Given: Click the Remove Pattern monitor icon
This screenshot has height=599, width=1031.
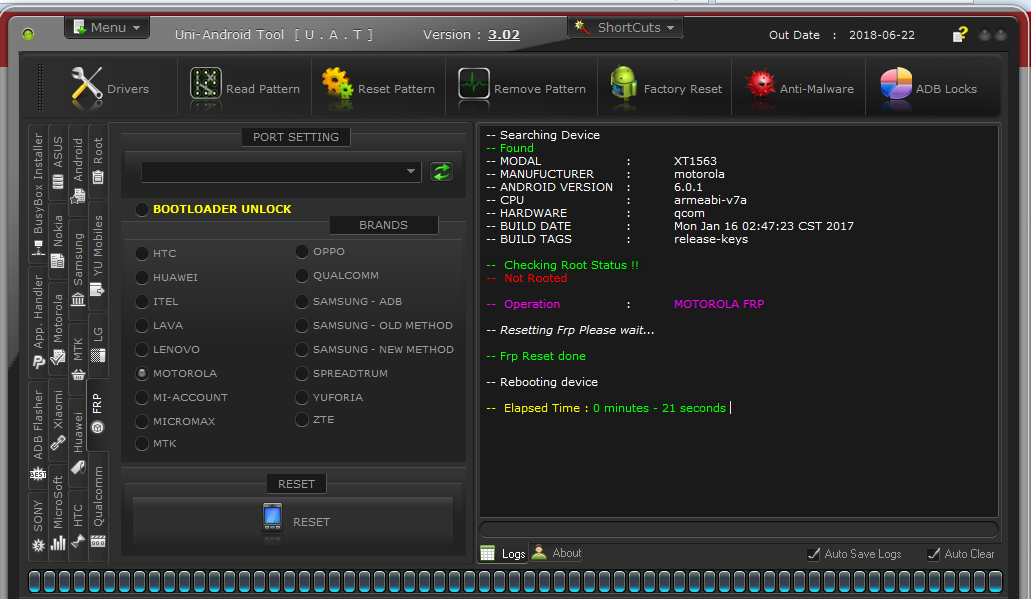Looking at the screenshot, I should (473, 84).
